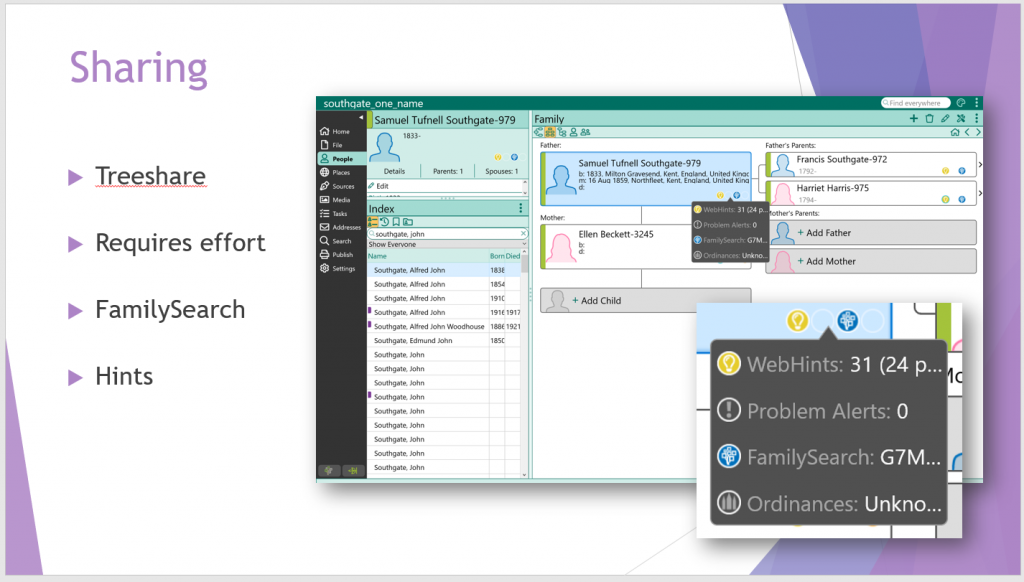Click the pencil edit icon in Family header
1024x582 pixels.
click(x=945, y=119)
